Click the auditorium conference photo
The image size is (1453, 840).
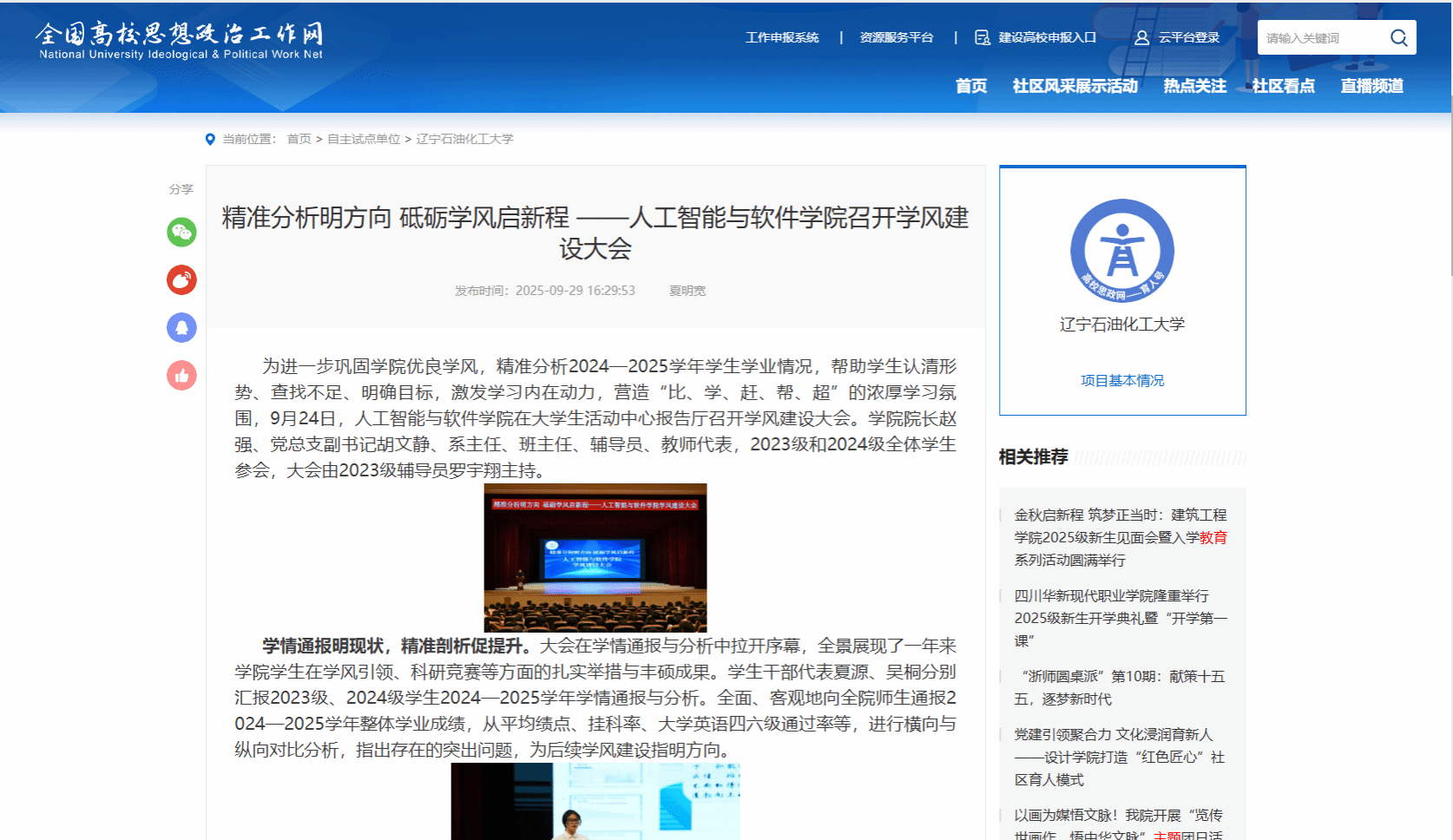595,557
